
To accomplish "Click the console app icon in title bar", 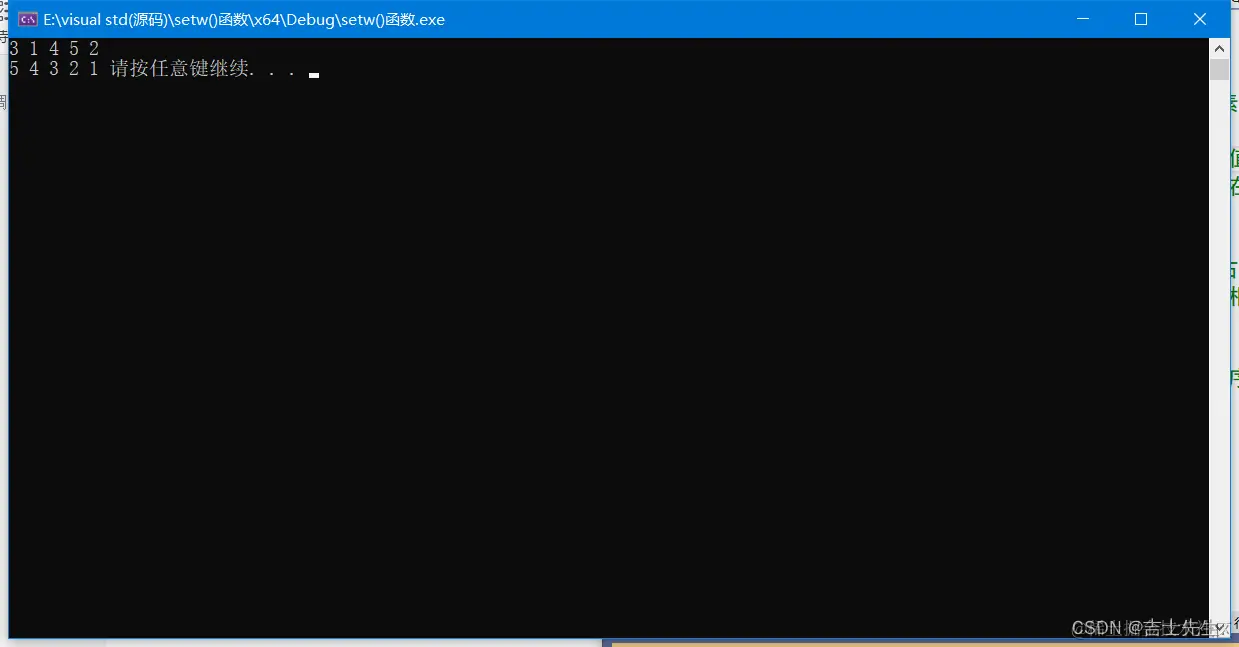I will point(28,19).
